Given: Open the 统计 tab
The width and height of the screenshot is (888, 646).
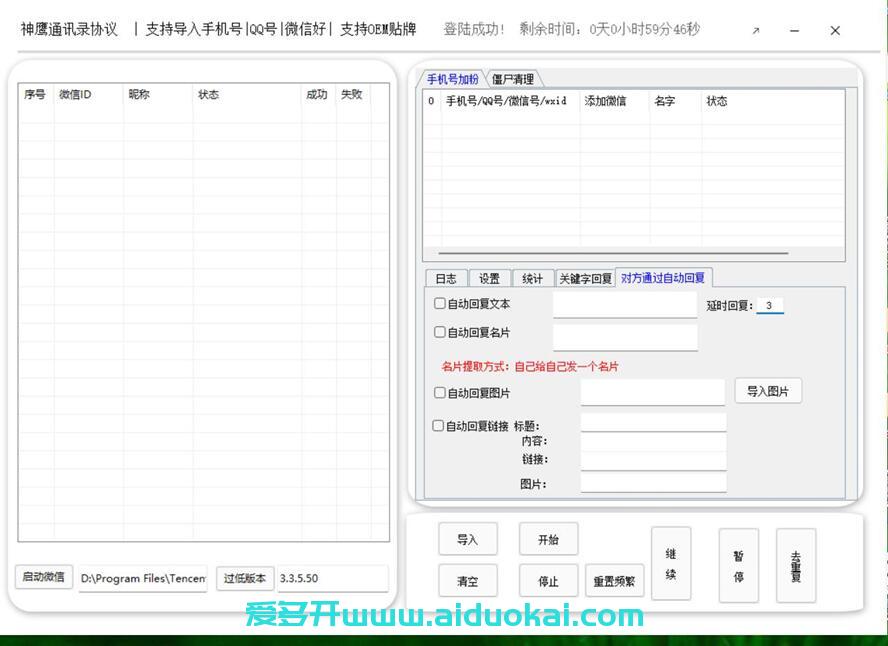Looking at the screenshot, I should click(532, 278).
